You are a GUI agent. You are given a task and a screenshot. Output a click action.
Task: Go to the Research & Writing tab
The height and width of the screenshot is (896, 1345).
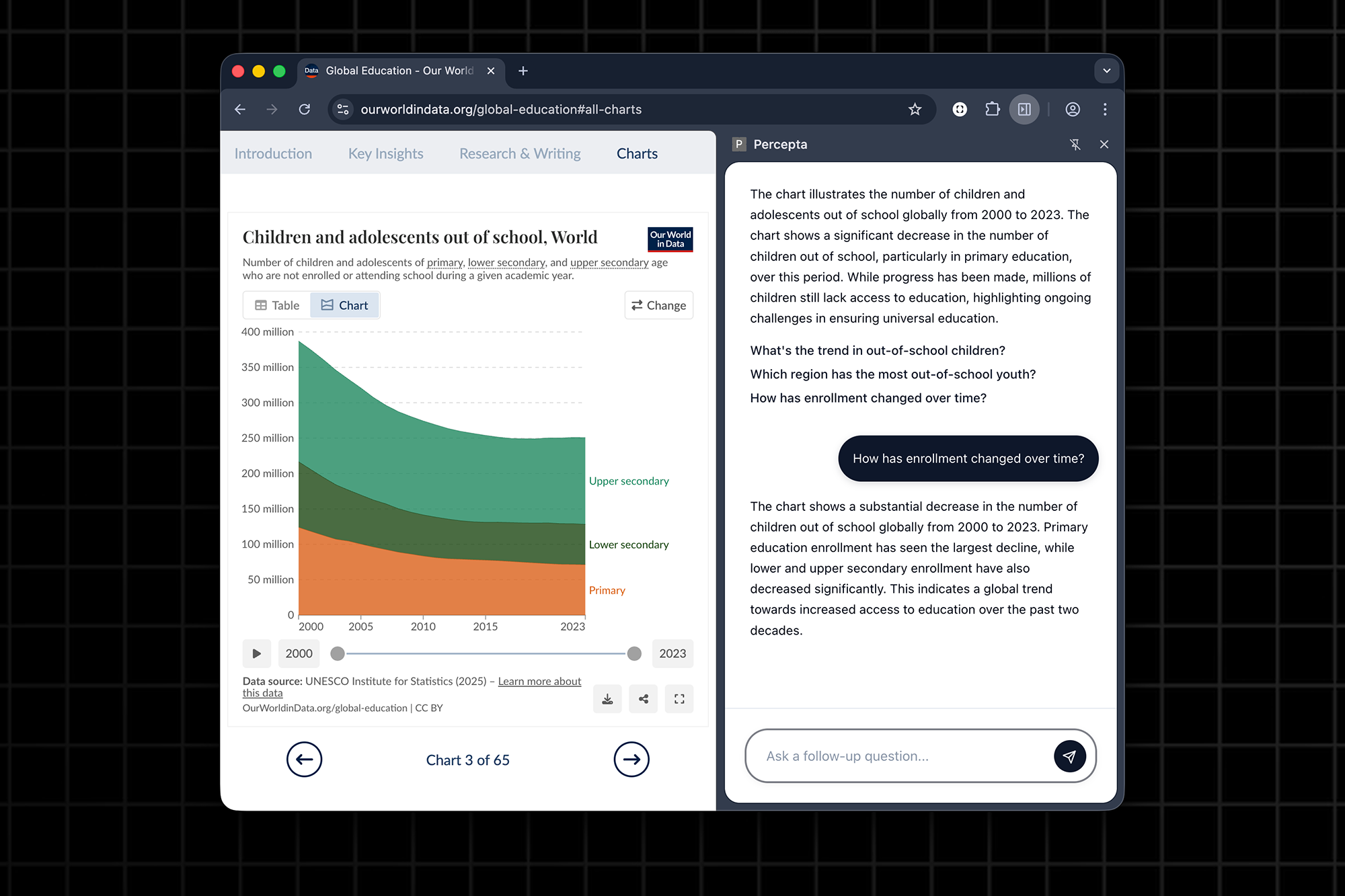click(520, 154)
